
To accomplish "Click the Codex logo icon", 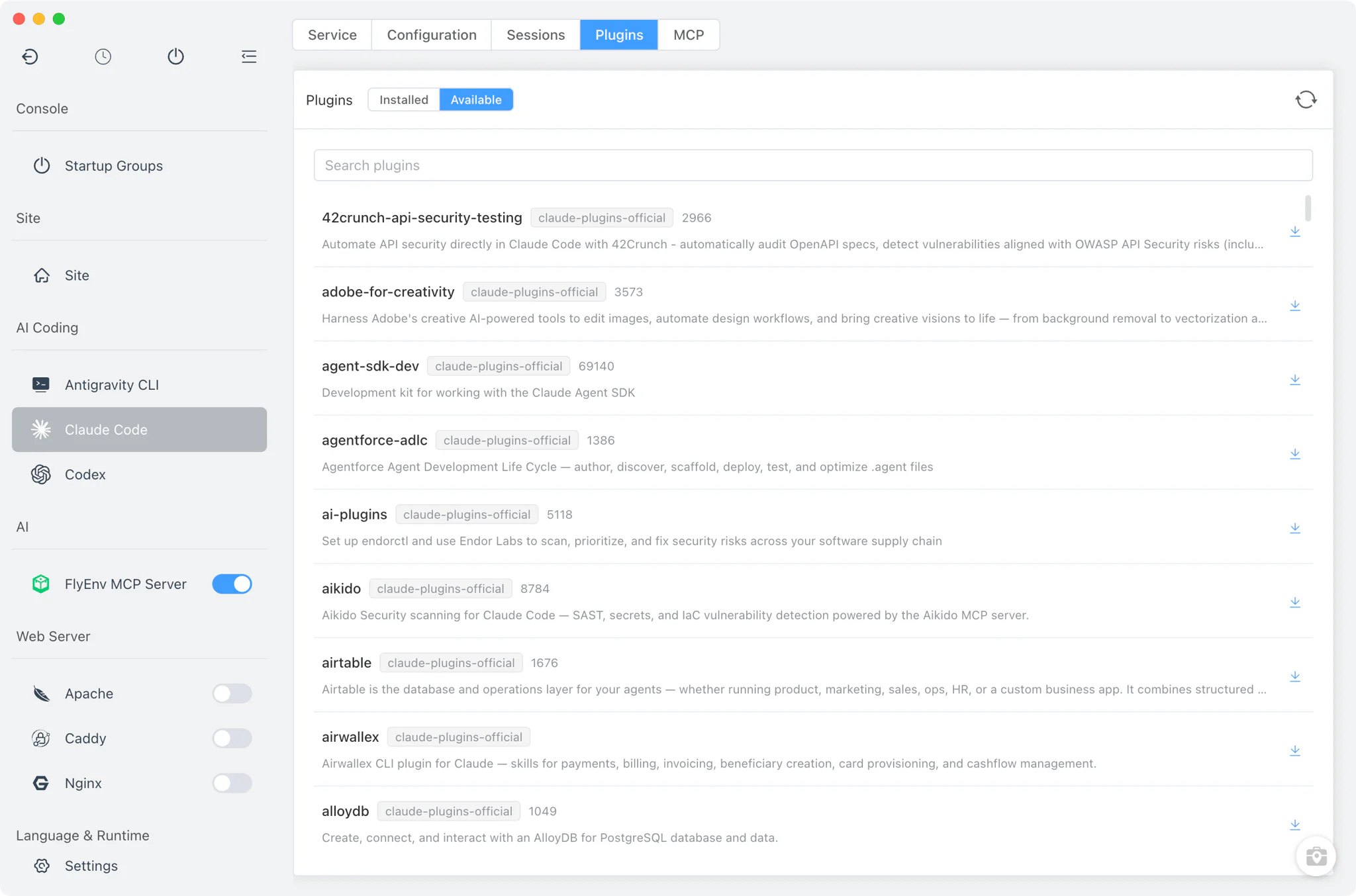I will tap(41, 474).
